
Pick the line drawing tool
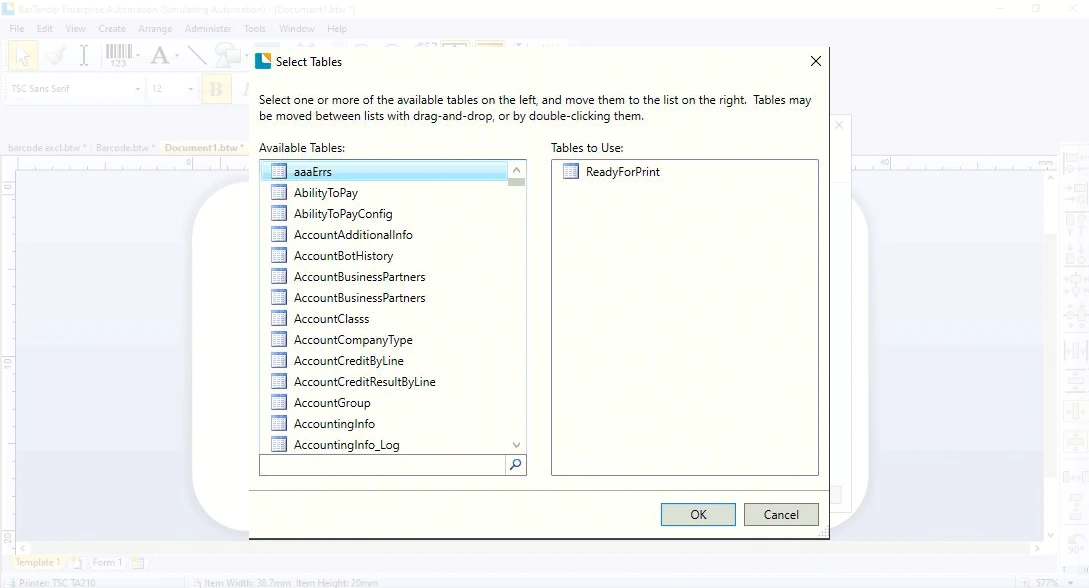tap(197, 55)
